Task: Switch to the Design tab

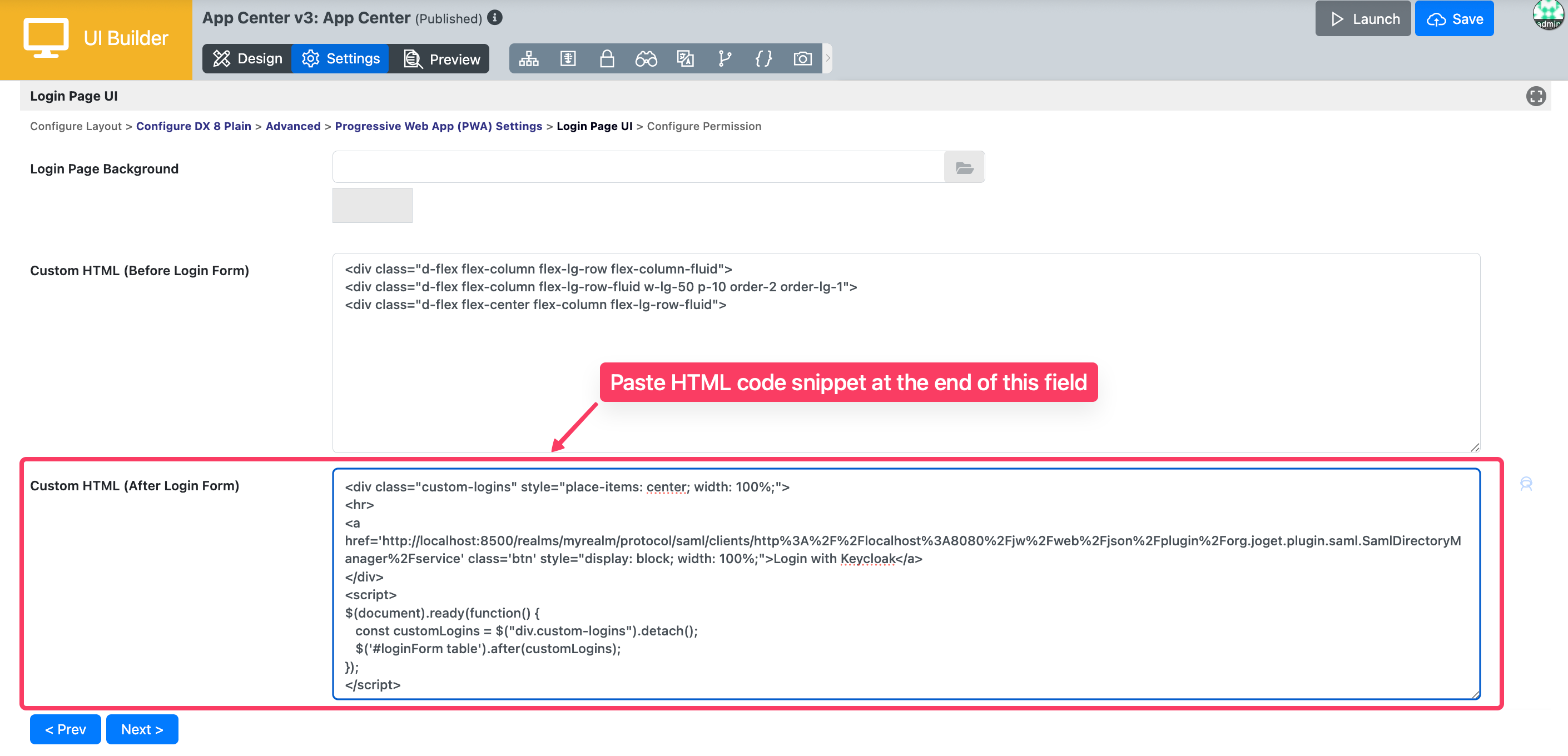Action: (x=248, y=58)
